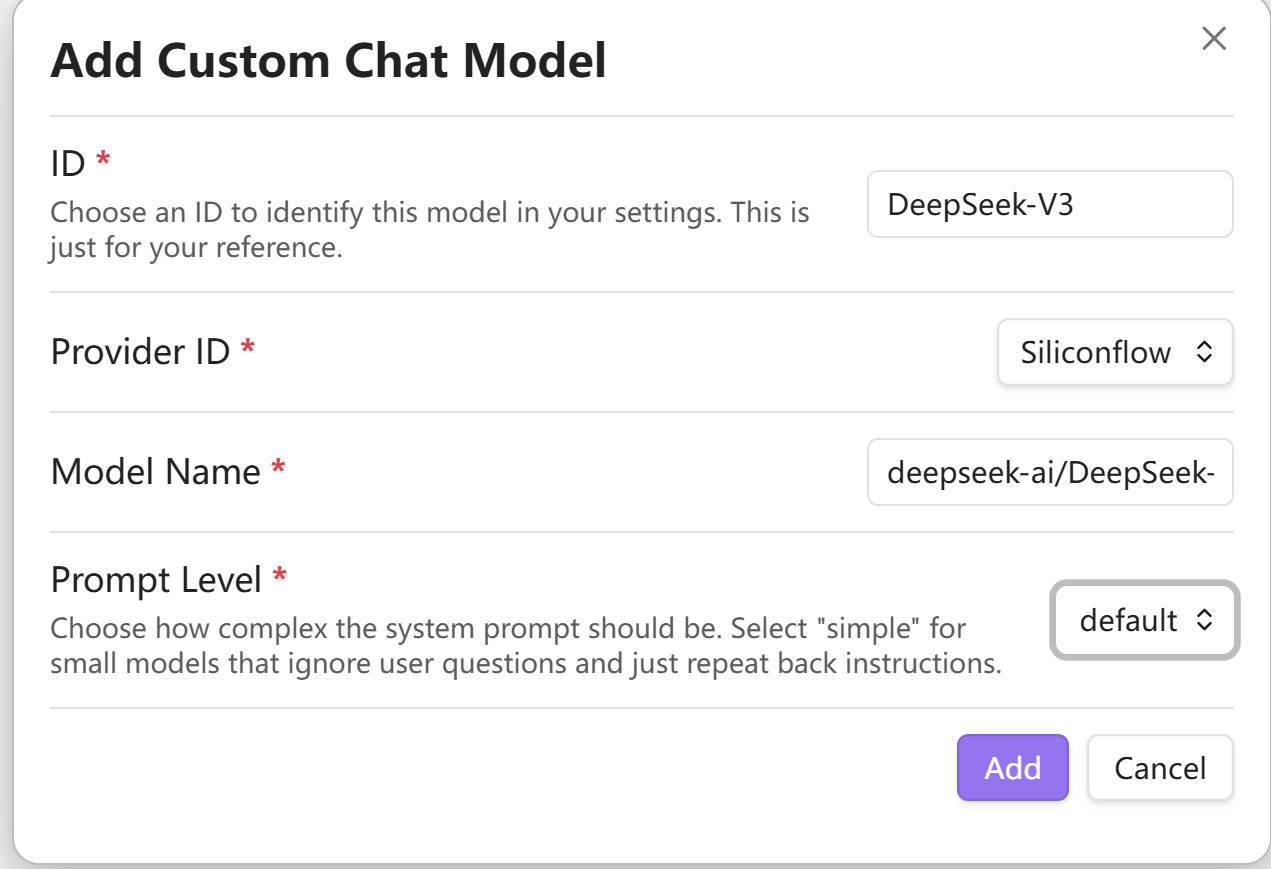
Task: Click the ID field containing DeepSeek-V3
Action: click(x=1049, y=204)
